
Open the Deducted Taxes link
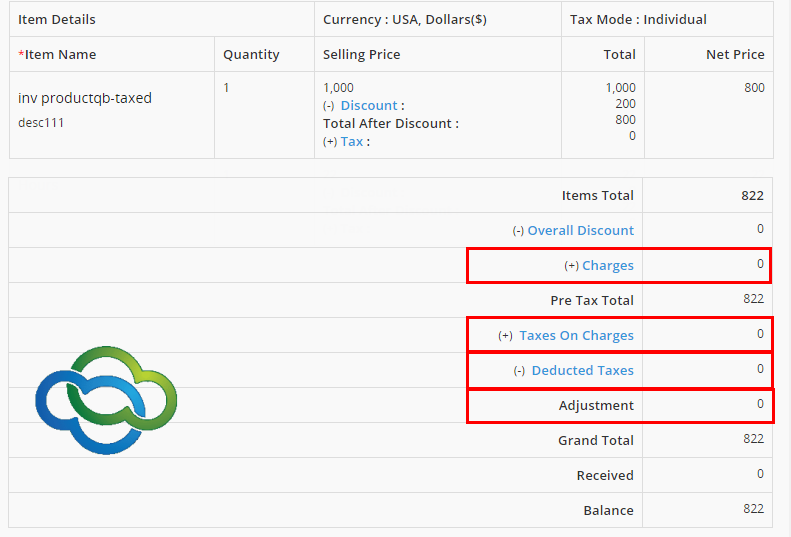pos(583,370)
